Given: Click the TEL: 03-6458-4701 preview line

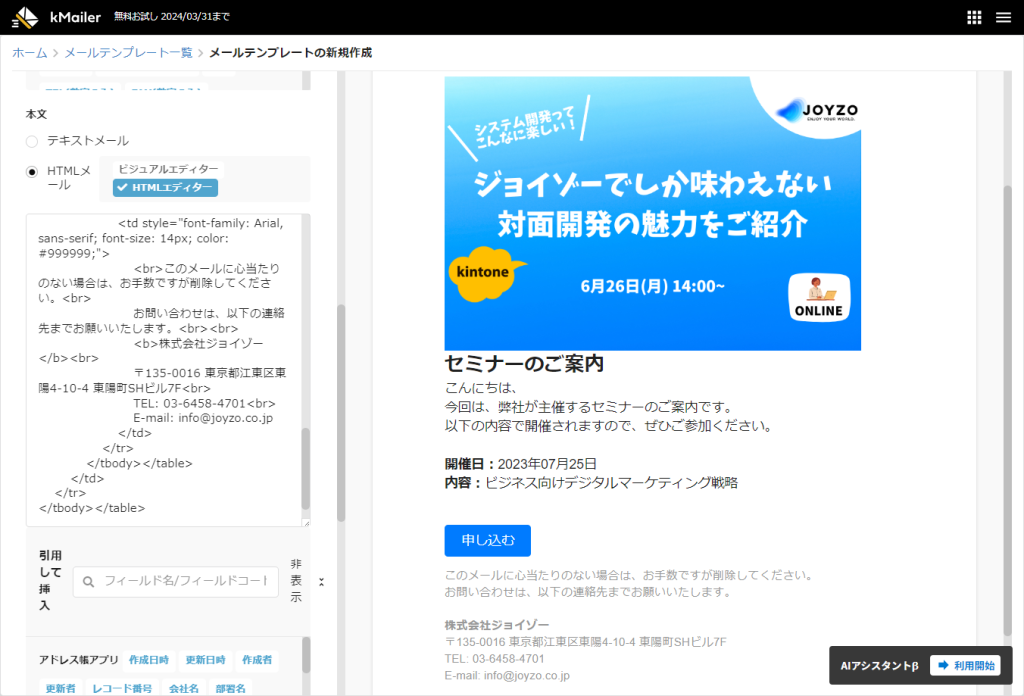Looking at the screenshot, I should 494,659.
